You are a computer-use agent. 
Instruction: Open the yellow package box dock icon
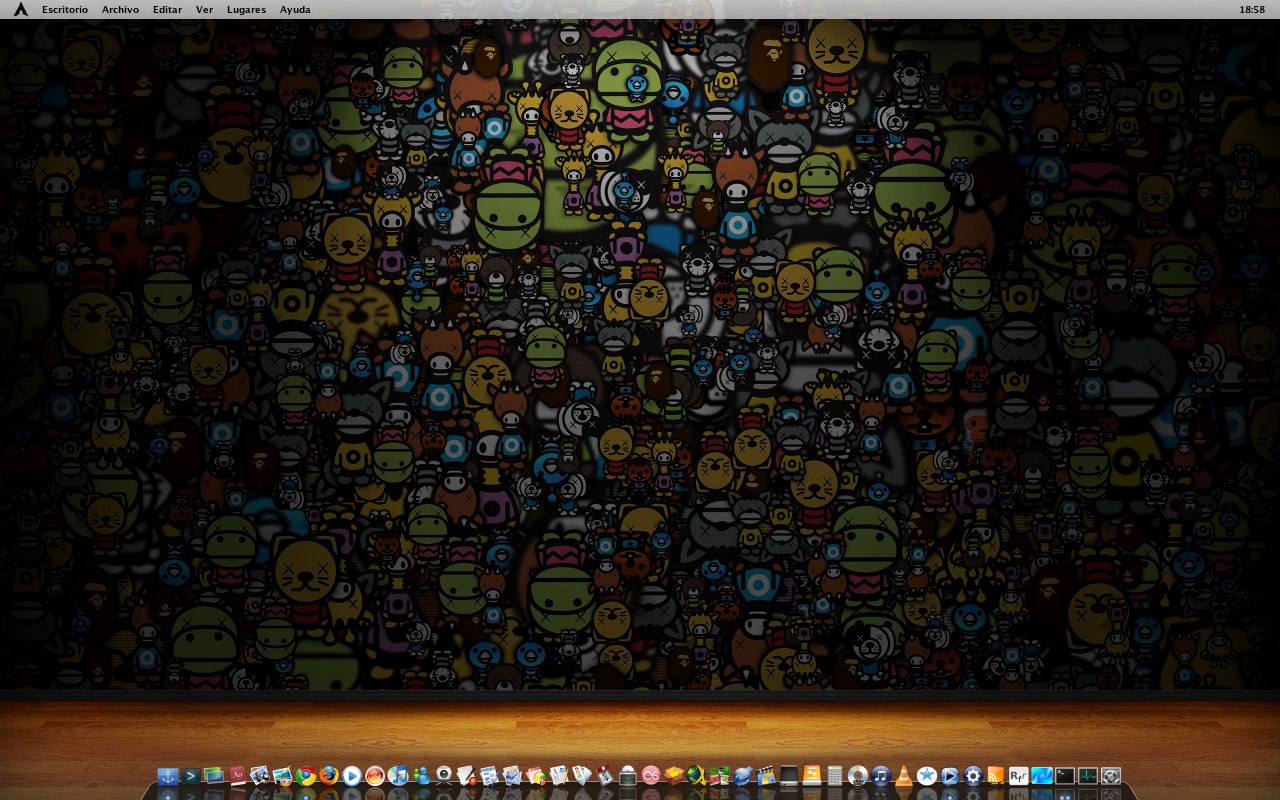tap(674, 776)
